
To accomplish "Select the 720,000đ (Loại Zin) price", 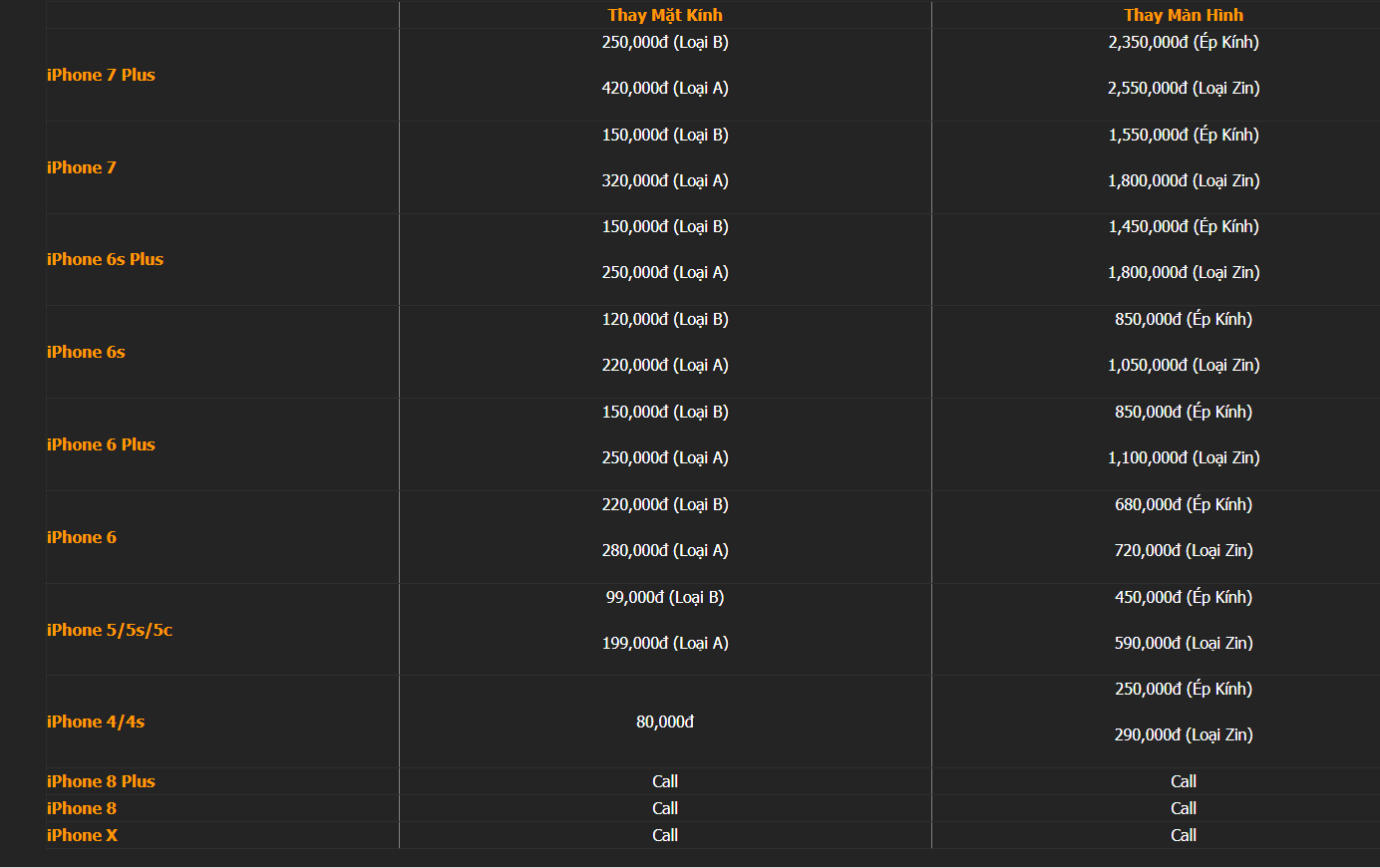I will (1184, 550).
